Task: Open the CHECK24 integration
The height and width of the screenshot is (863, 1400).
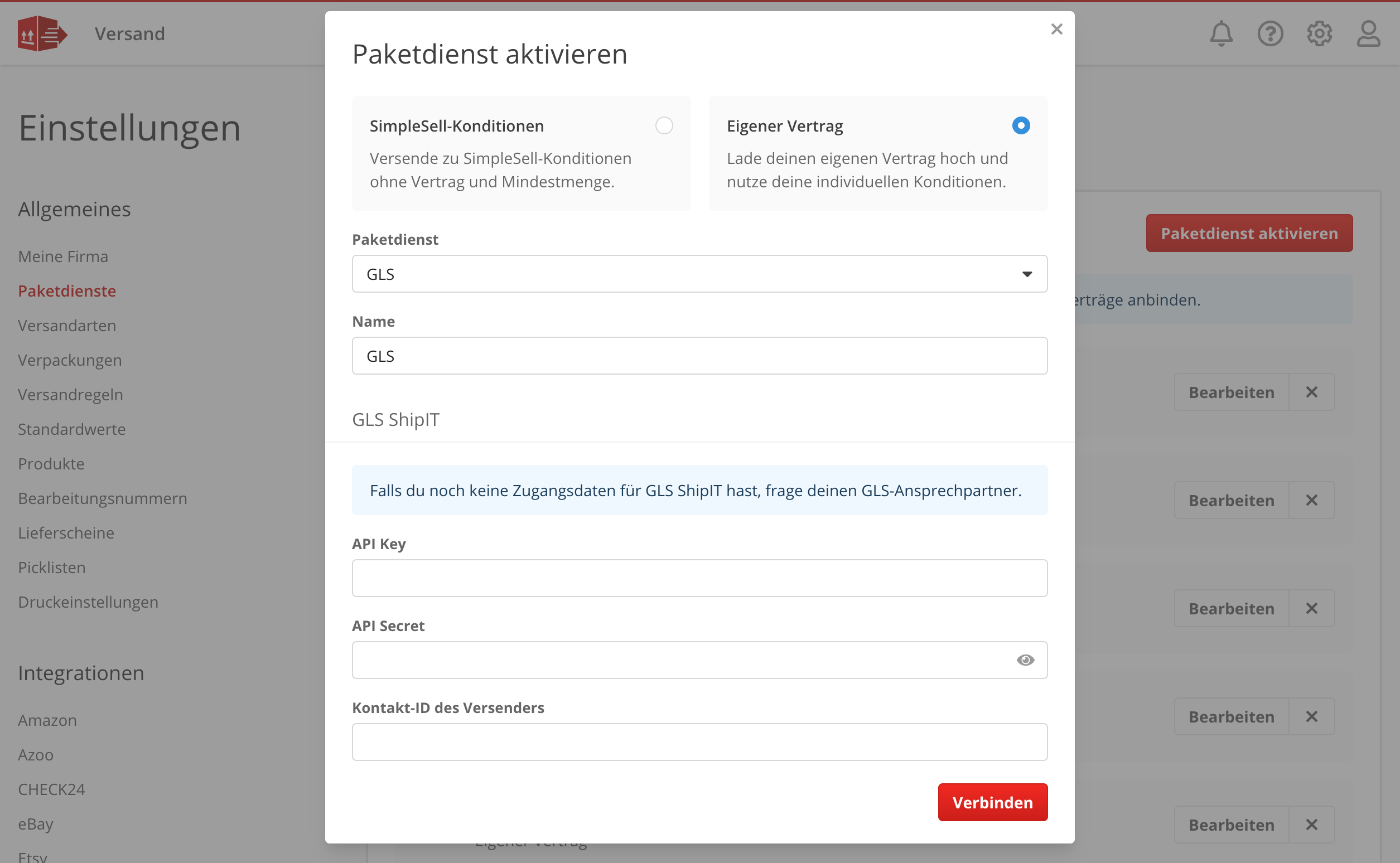Action: pos(51,789)
